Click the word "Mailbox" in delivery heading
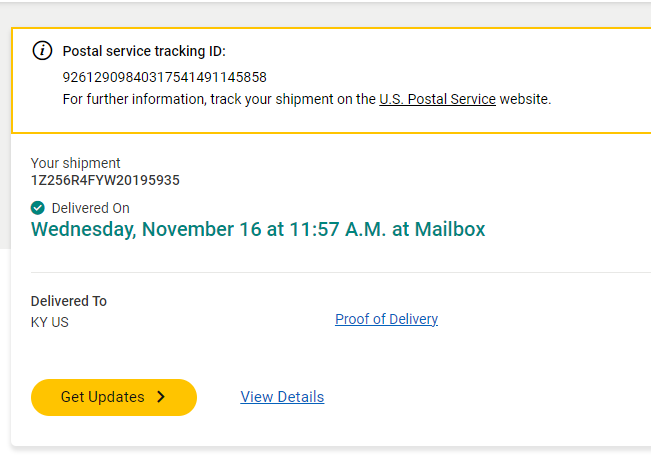 click(x=448, y=229)
